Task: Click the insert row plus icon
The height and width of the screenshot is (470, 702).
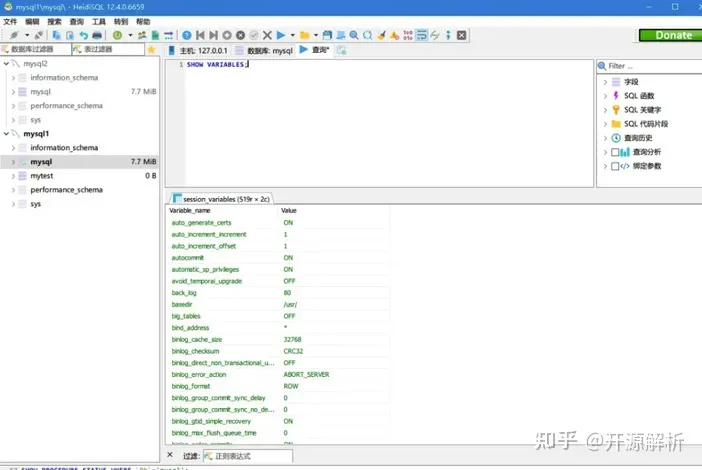Action: tap(227, 35)
